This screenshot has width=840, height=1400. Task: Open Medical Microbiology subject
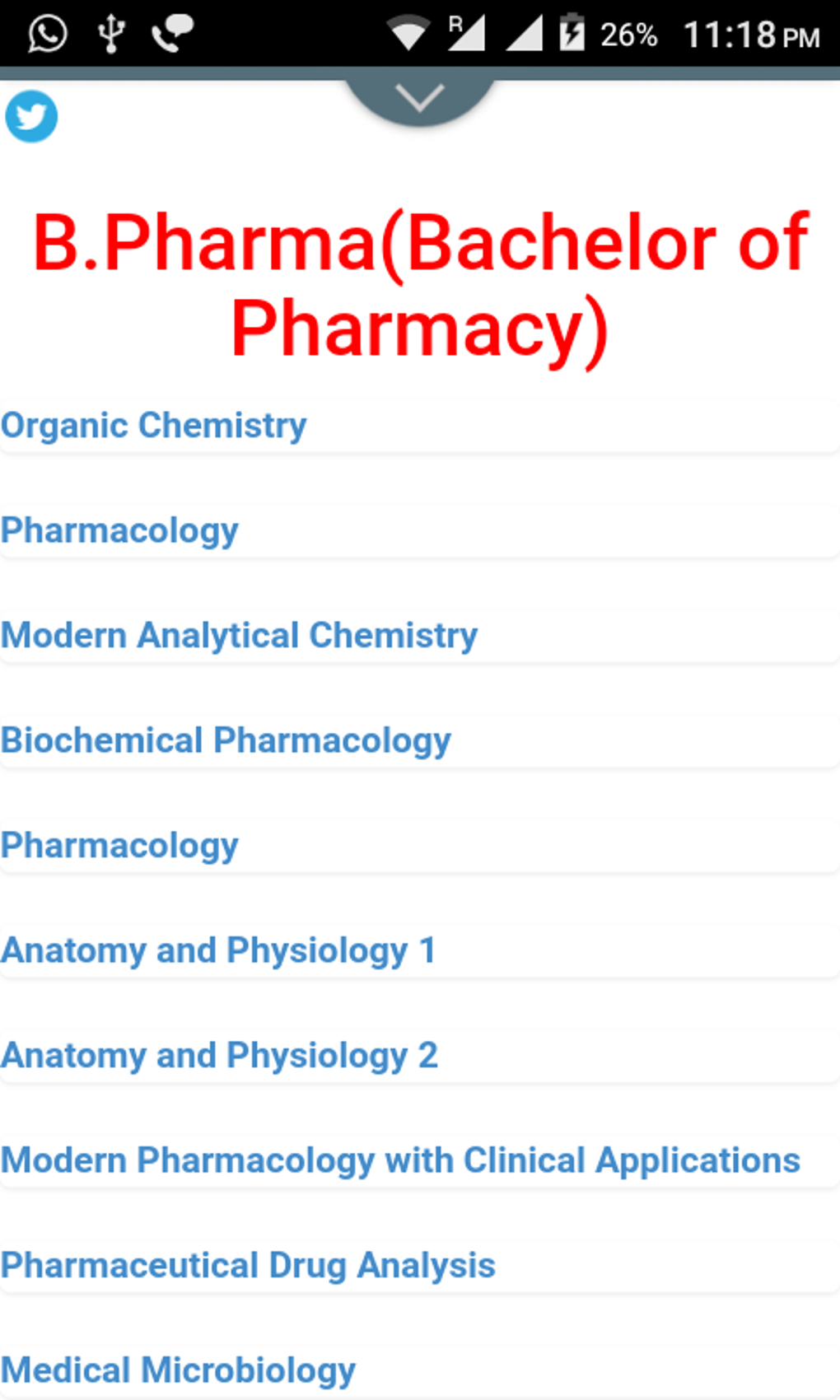pyautogui.click(x=179, y=1370)
